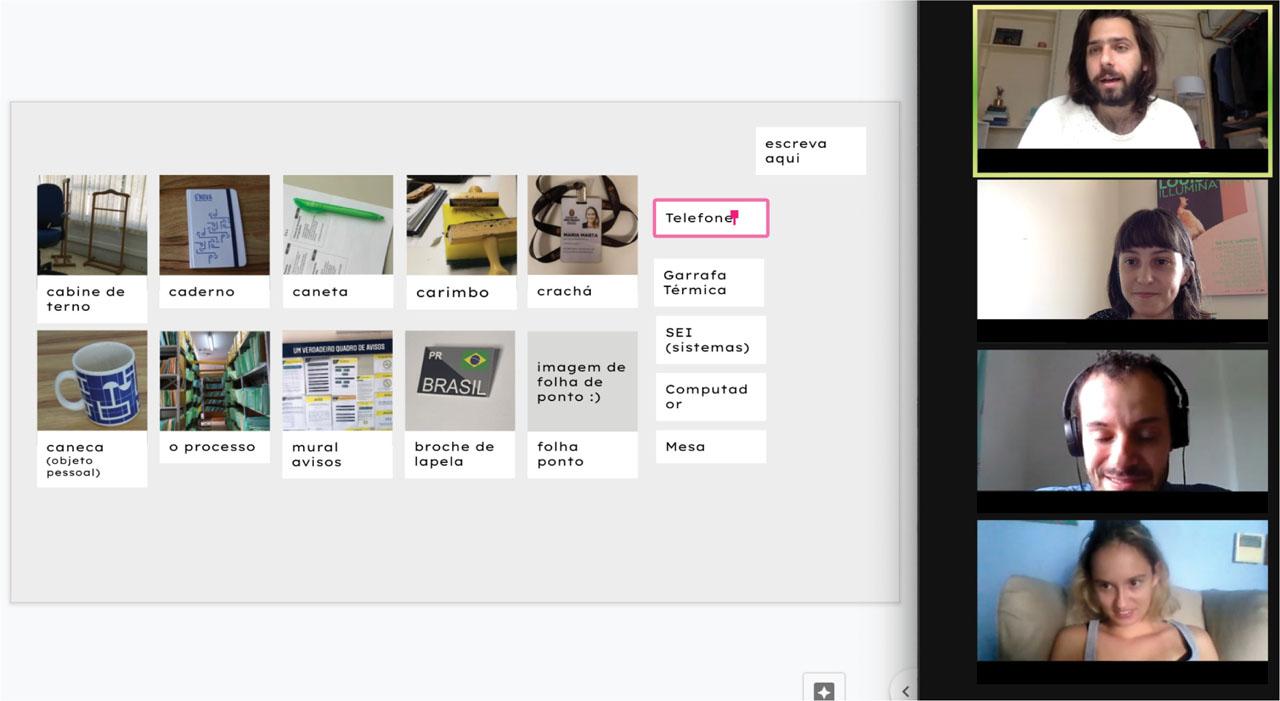The width and height of the screenshot is (1280, 701).
Task: Select the carimbo stamp photo
Action: pos(461,225)
